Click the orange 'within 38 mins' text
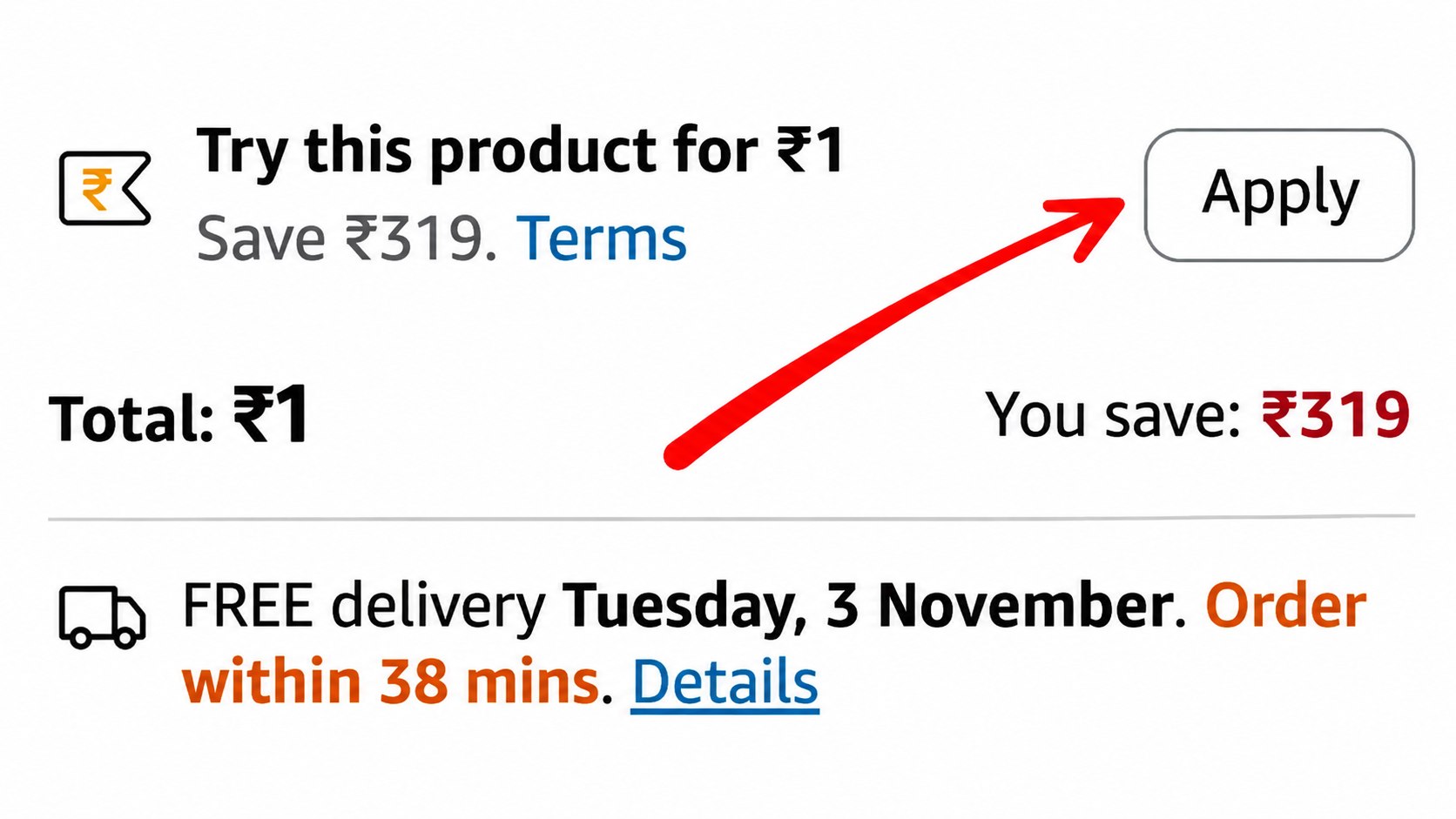Screen dimensions: 1456x819 (391, 681)
